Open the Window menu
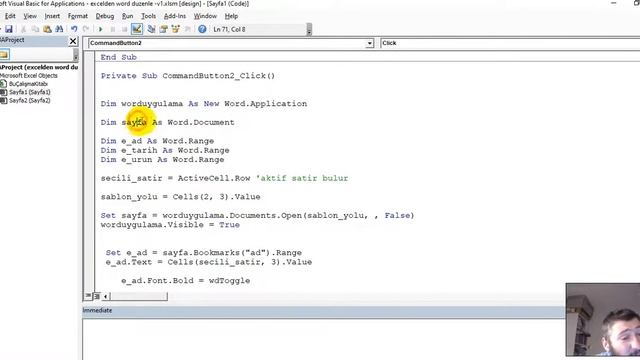640x360 pixels. pos(205,16)
